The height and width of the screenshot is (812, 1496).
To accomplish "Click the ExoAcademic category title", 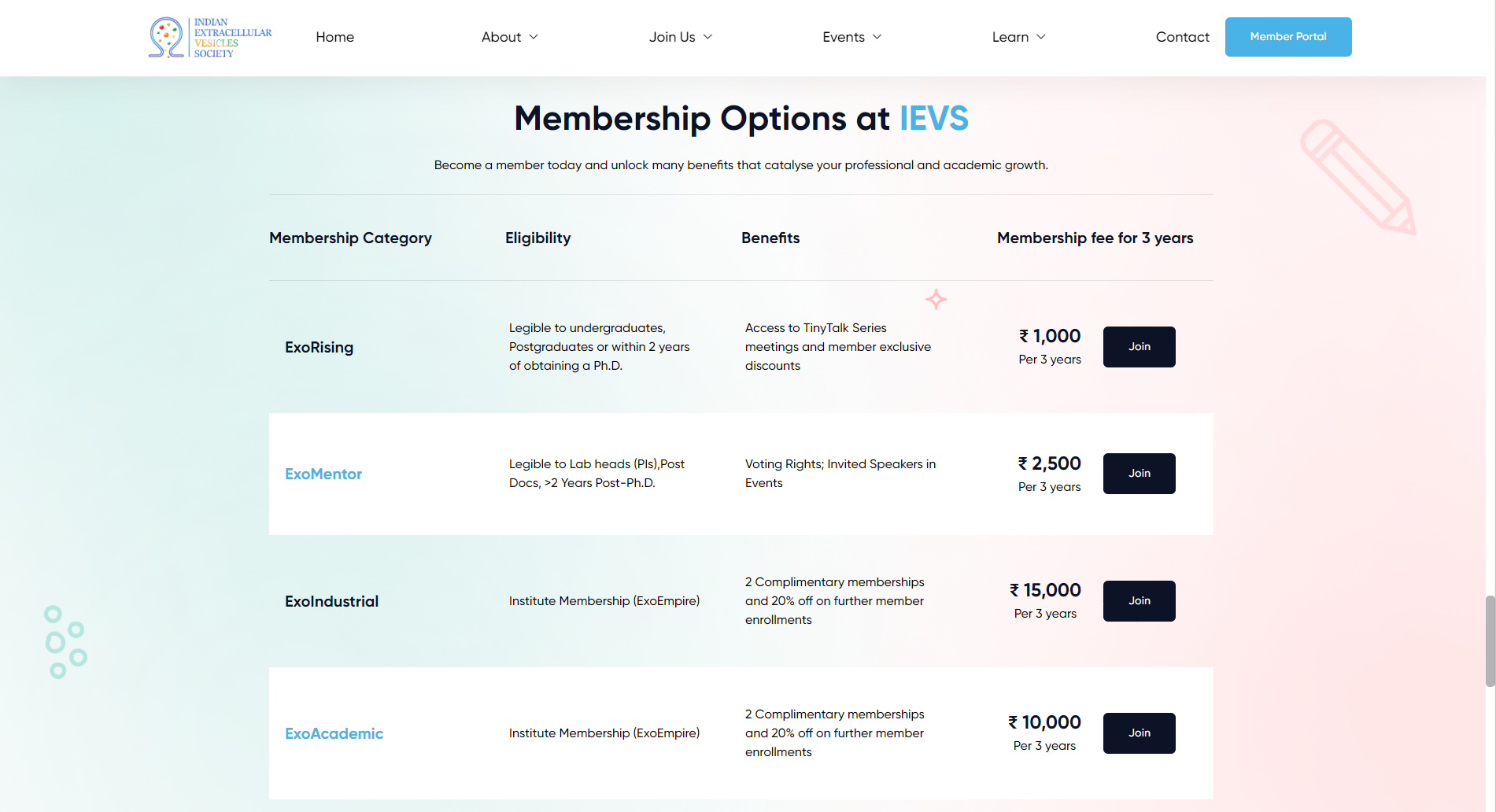I will point(334,733).
